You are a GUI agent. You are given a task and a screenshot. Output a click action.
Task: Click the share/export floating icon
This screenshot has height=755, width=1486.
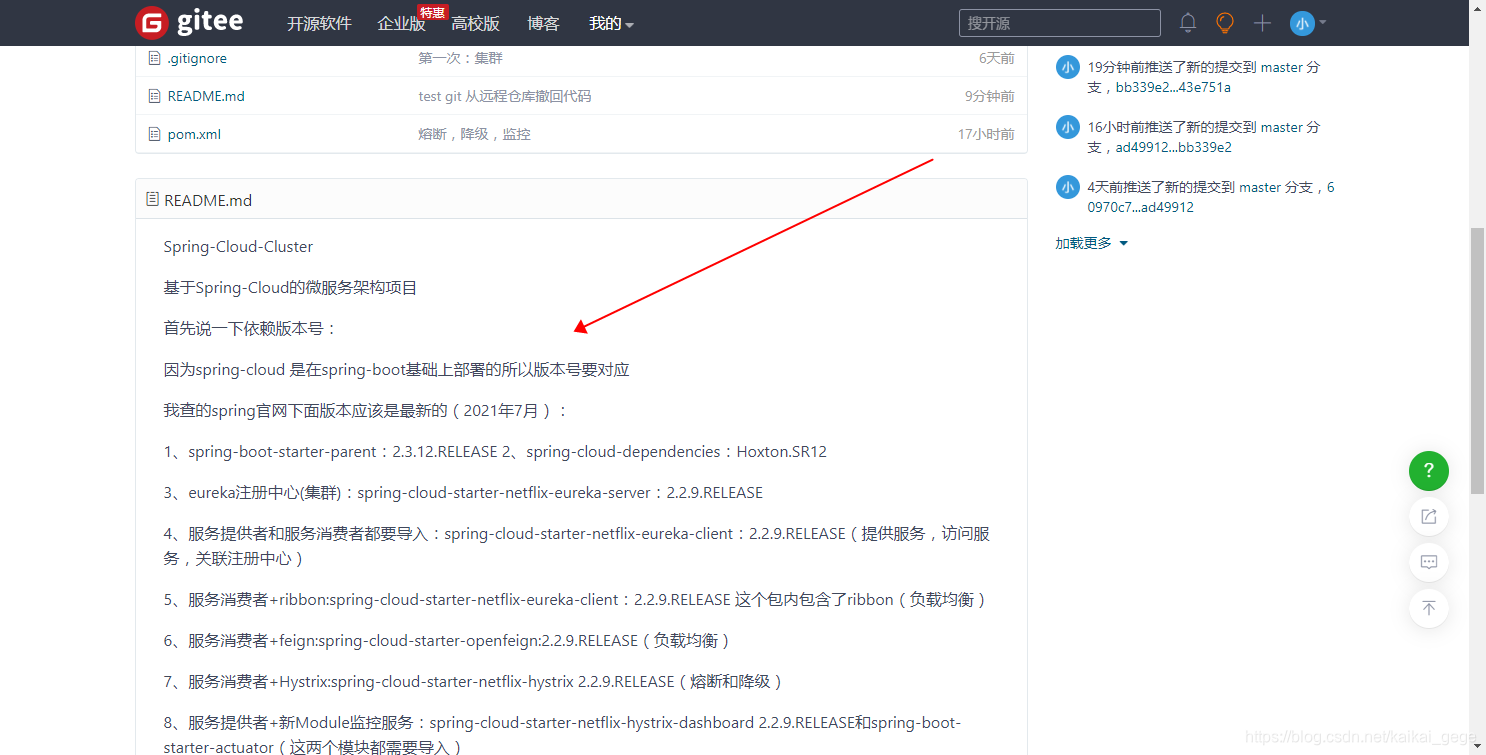coord(1428,516)
